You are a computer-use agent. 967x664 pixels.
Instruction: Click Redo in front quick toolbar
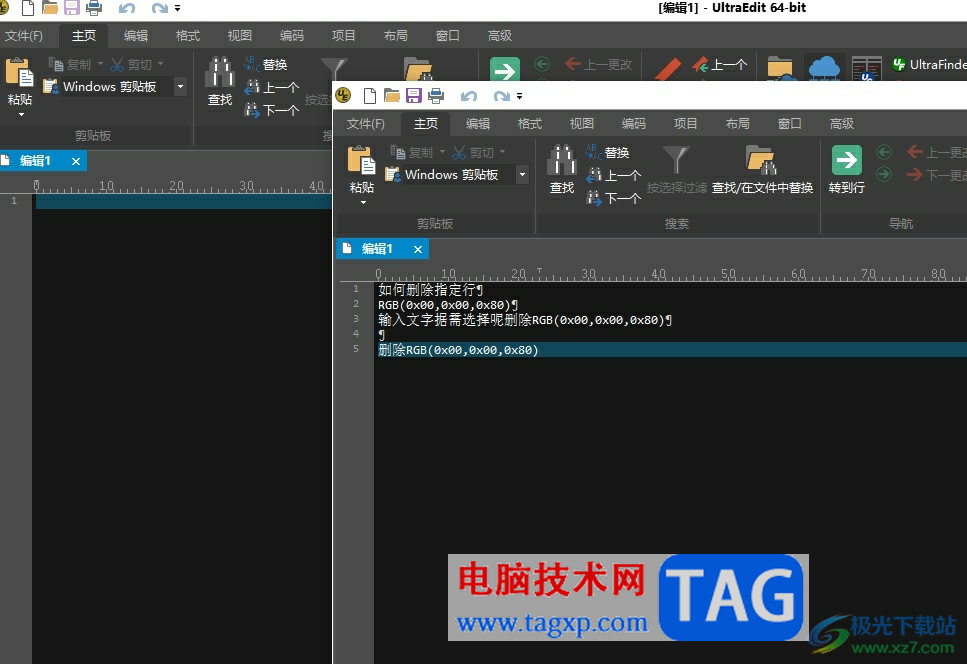click(x=501, y=96)
